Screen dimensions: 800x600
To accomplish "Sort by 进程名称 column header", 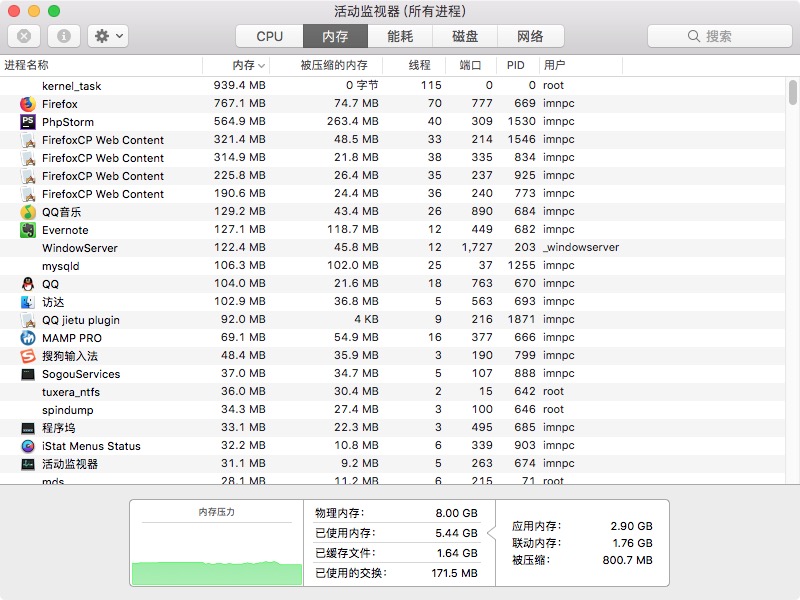I will [101, 65].
